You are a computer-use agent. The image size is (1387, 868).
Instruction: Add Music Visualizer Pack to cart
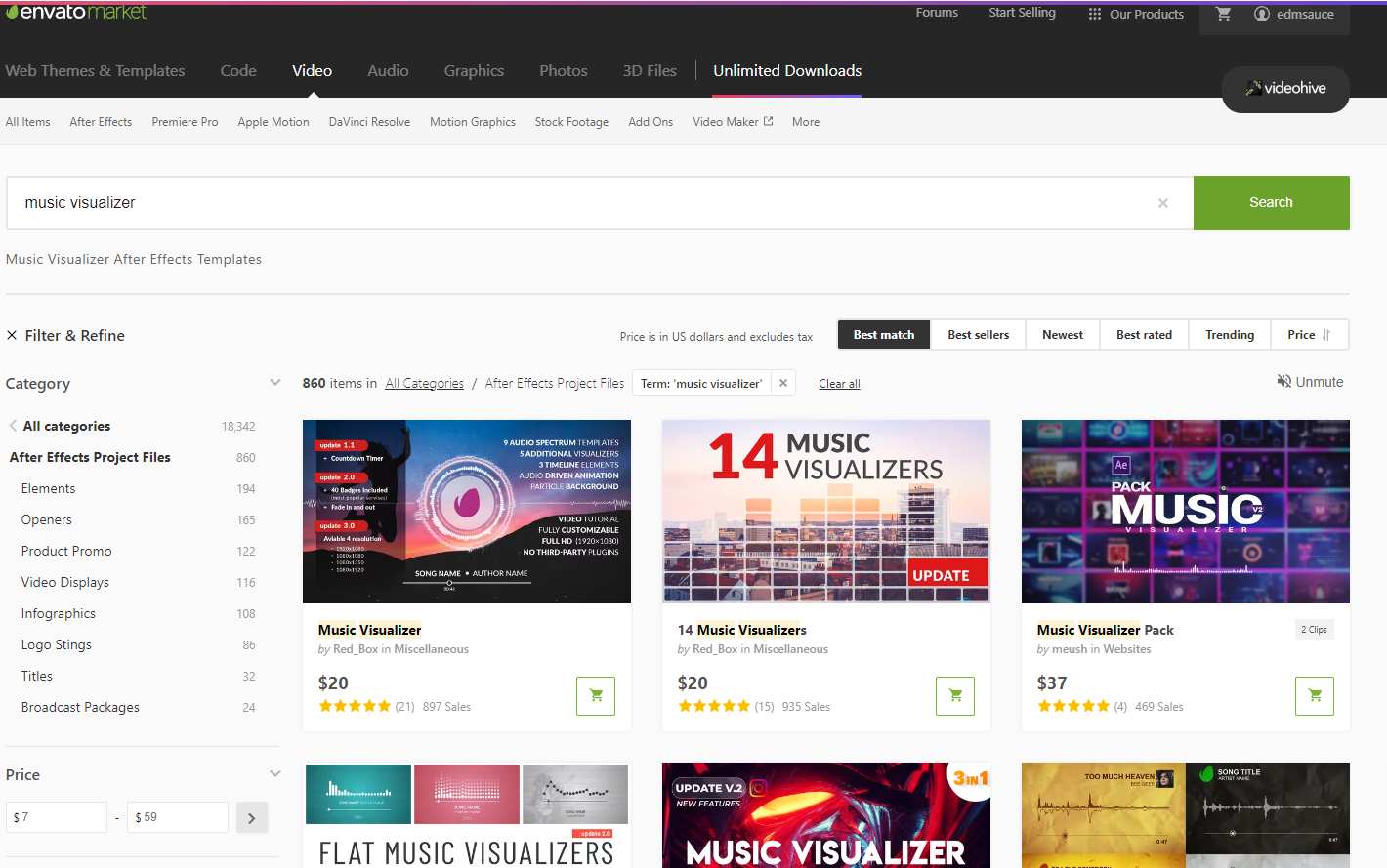click(x=1314, y=695)
